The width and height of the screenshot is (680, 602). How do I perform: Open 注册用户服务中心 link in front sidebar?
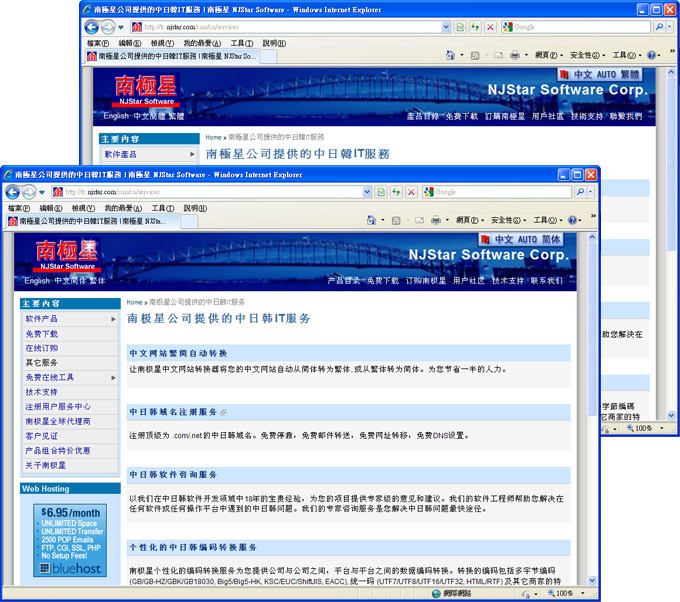[x=58, y=407]
